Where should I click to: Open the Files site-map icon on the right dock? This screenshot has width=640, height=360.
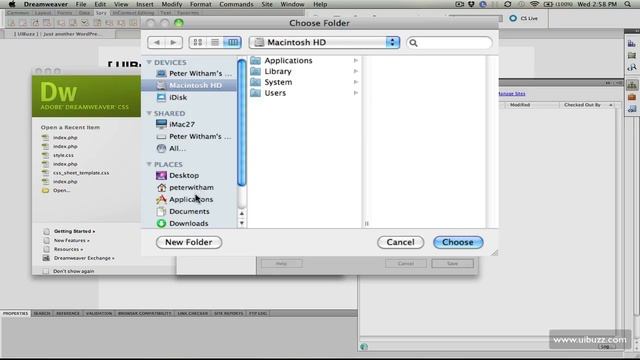pyautogui.click(x=632, y=85)
